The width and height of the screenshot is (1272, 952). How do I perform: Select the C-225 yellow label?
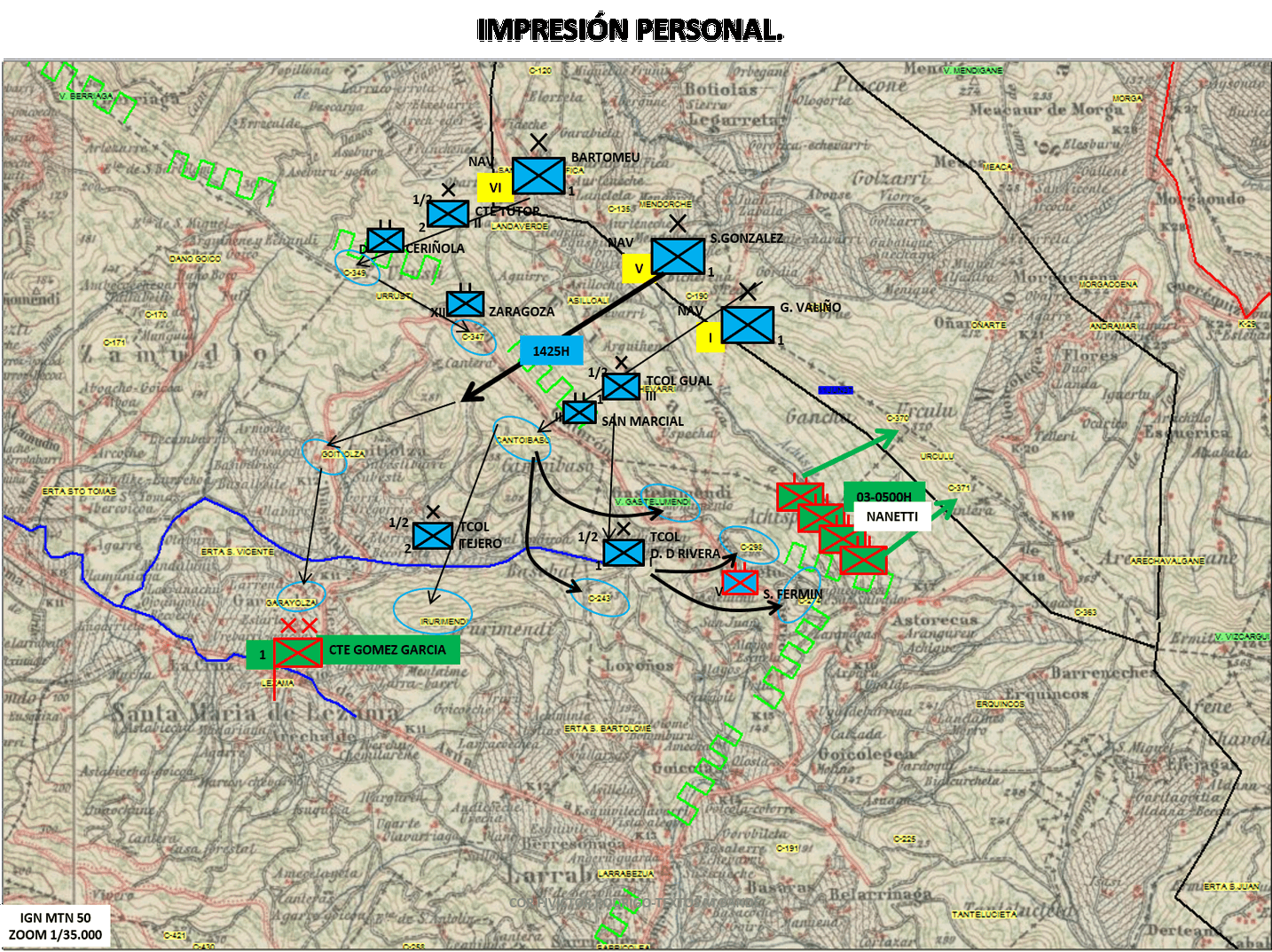click(x=905, y=838)
